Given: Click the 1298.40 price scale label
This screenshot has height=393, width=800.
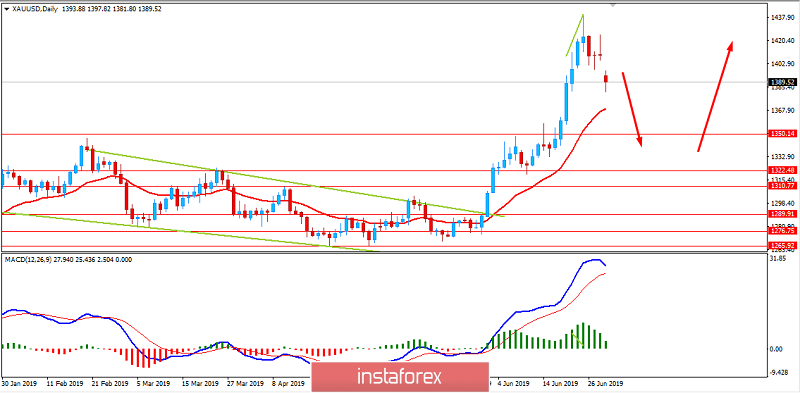Looking at the screenshot, I should point(784,203).
